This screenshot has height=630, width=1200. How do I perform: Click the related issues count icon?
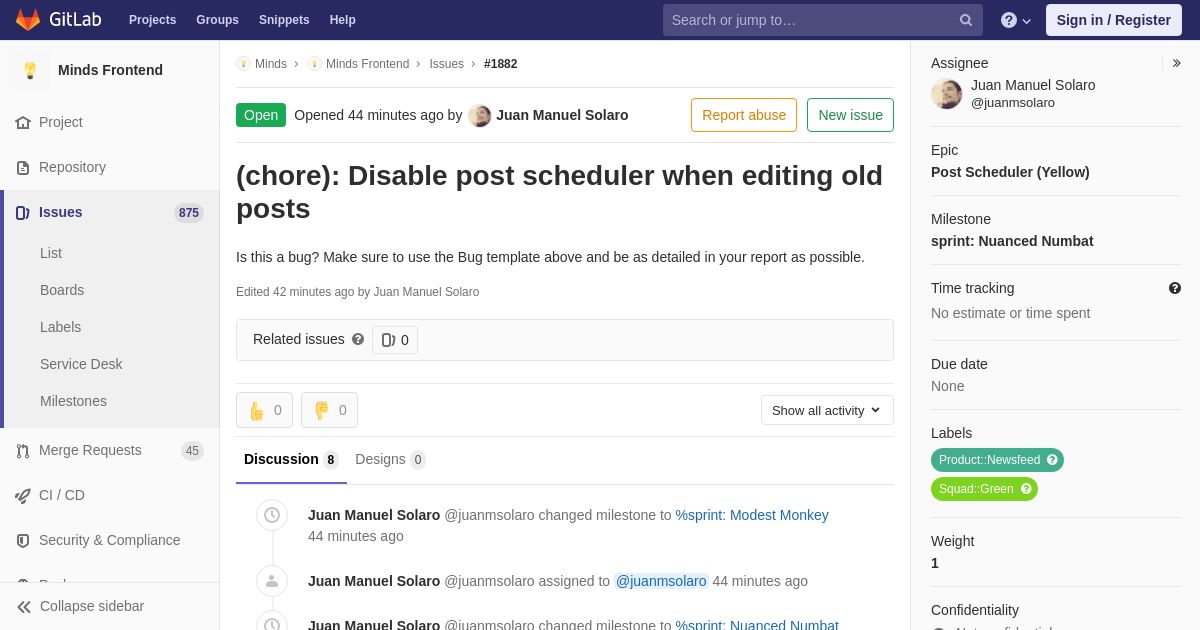[x=388, y=340]
